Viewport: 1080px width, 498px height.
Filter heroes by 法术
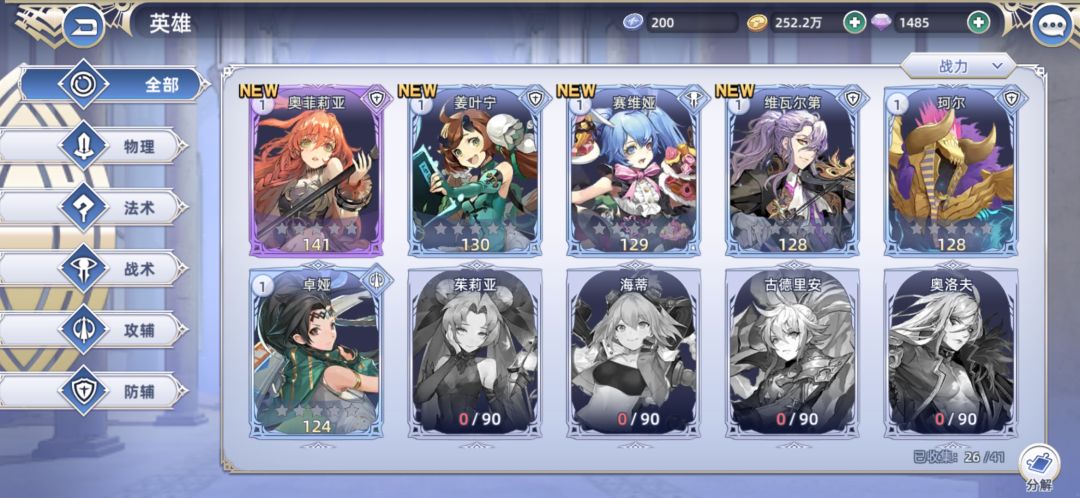point(94,207)
